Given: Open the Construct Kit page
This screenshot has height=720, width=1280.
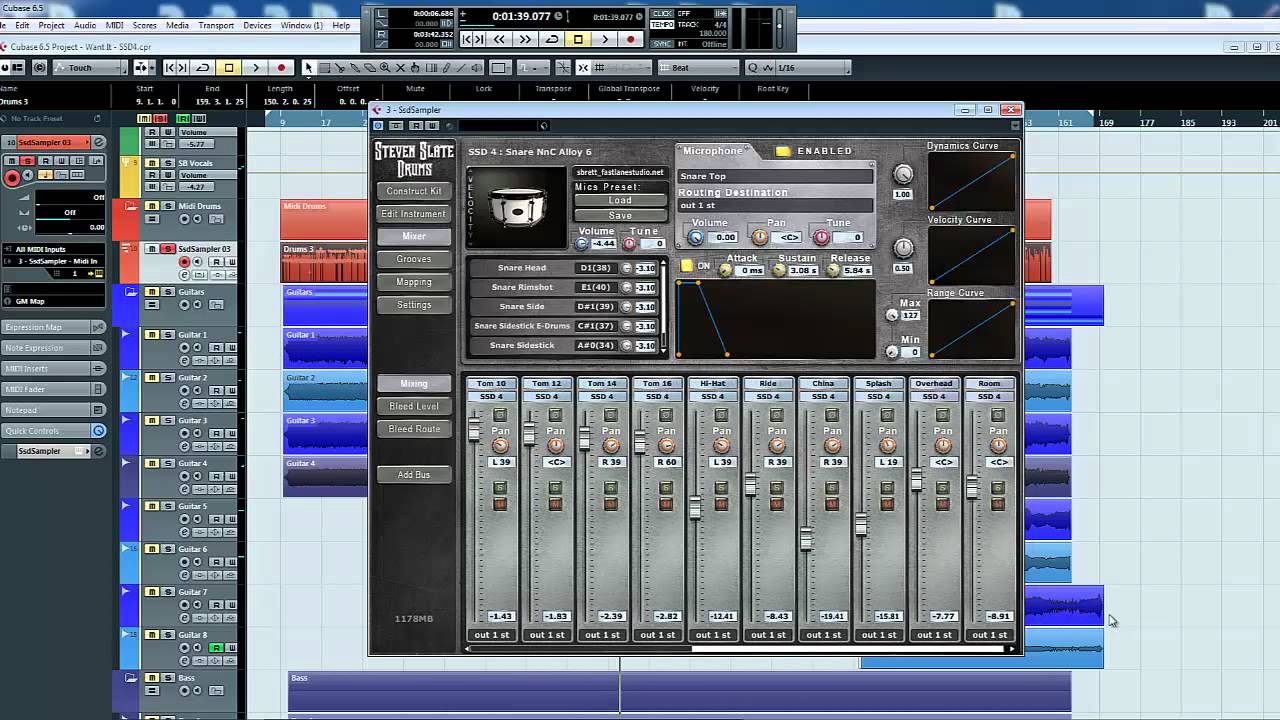Looking at the screenshot, I should pos(414,191).
